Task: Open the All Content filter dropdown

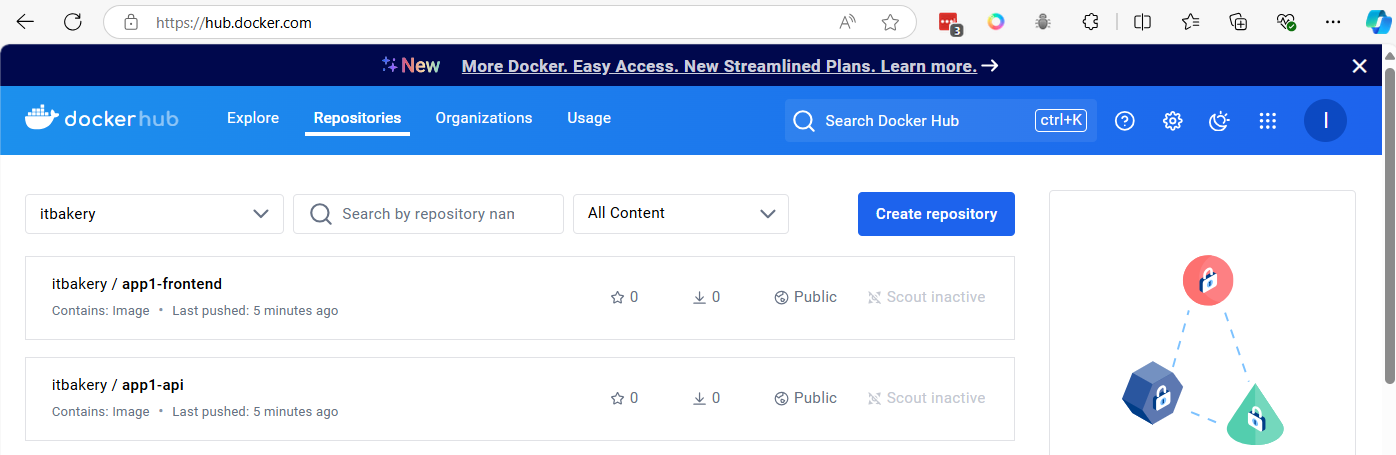Action: (x=680, y=214)
